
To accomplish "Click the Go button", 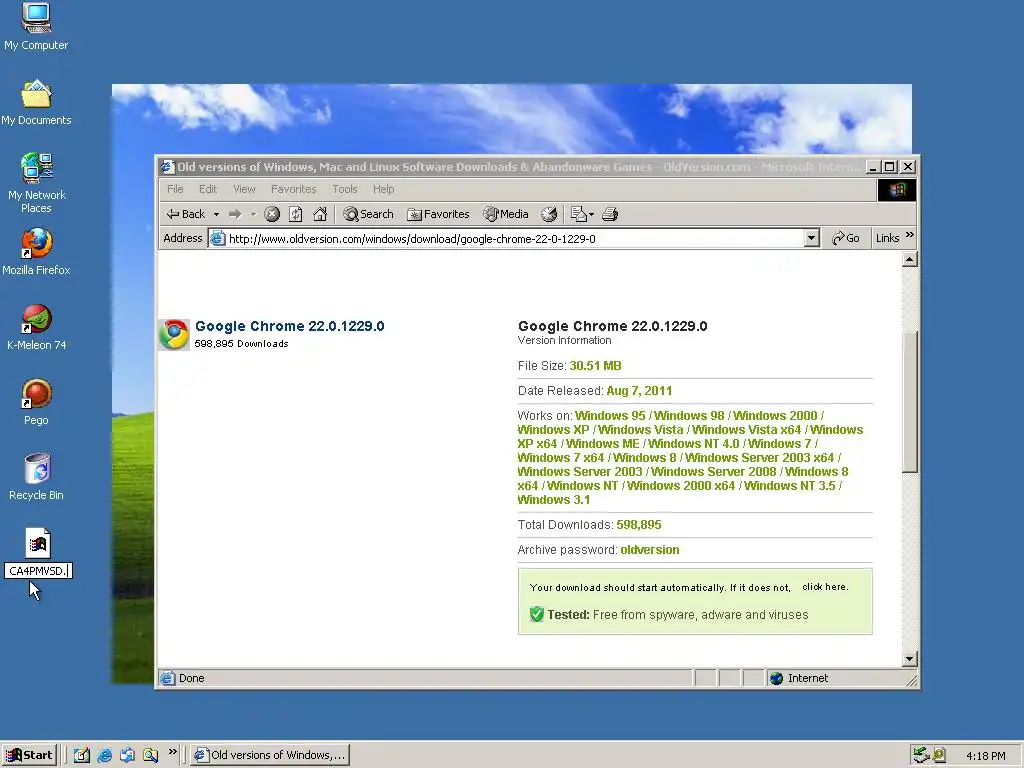I will coord(846,238).
